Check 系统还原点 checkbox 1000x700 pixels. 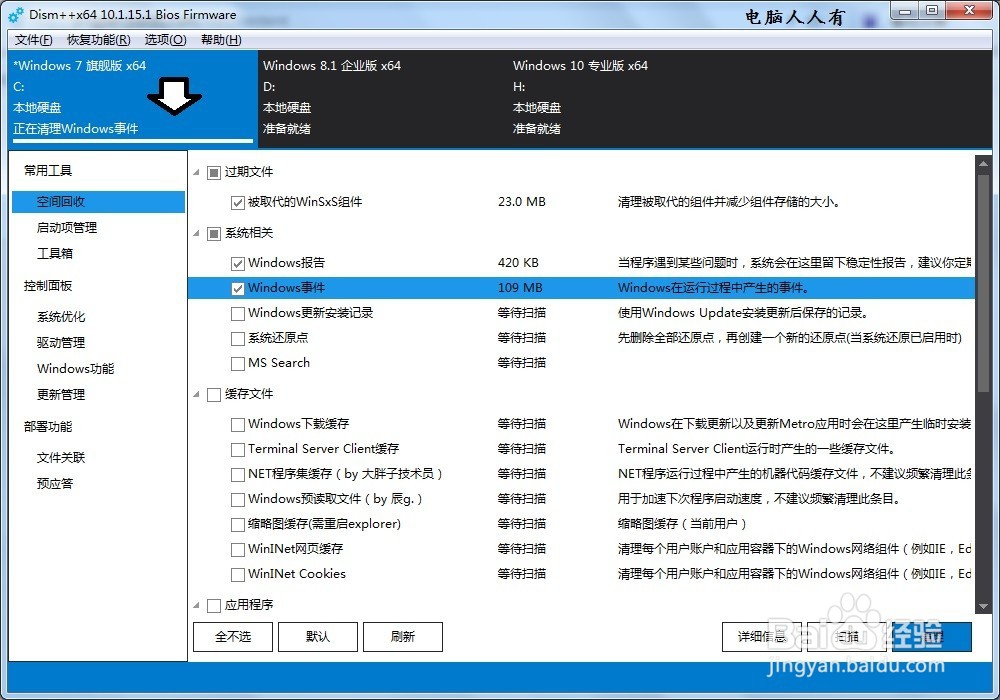pos(238,339)
